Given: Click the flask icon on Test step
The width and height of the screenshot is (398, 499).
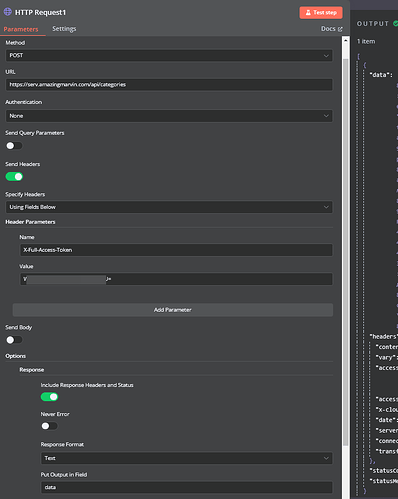Looking at the screenshot, I should pyautogui.click(x=308, y=13).
